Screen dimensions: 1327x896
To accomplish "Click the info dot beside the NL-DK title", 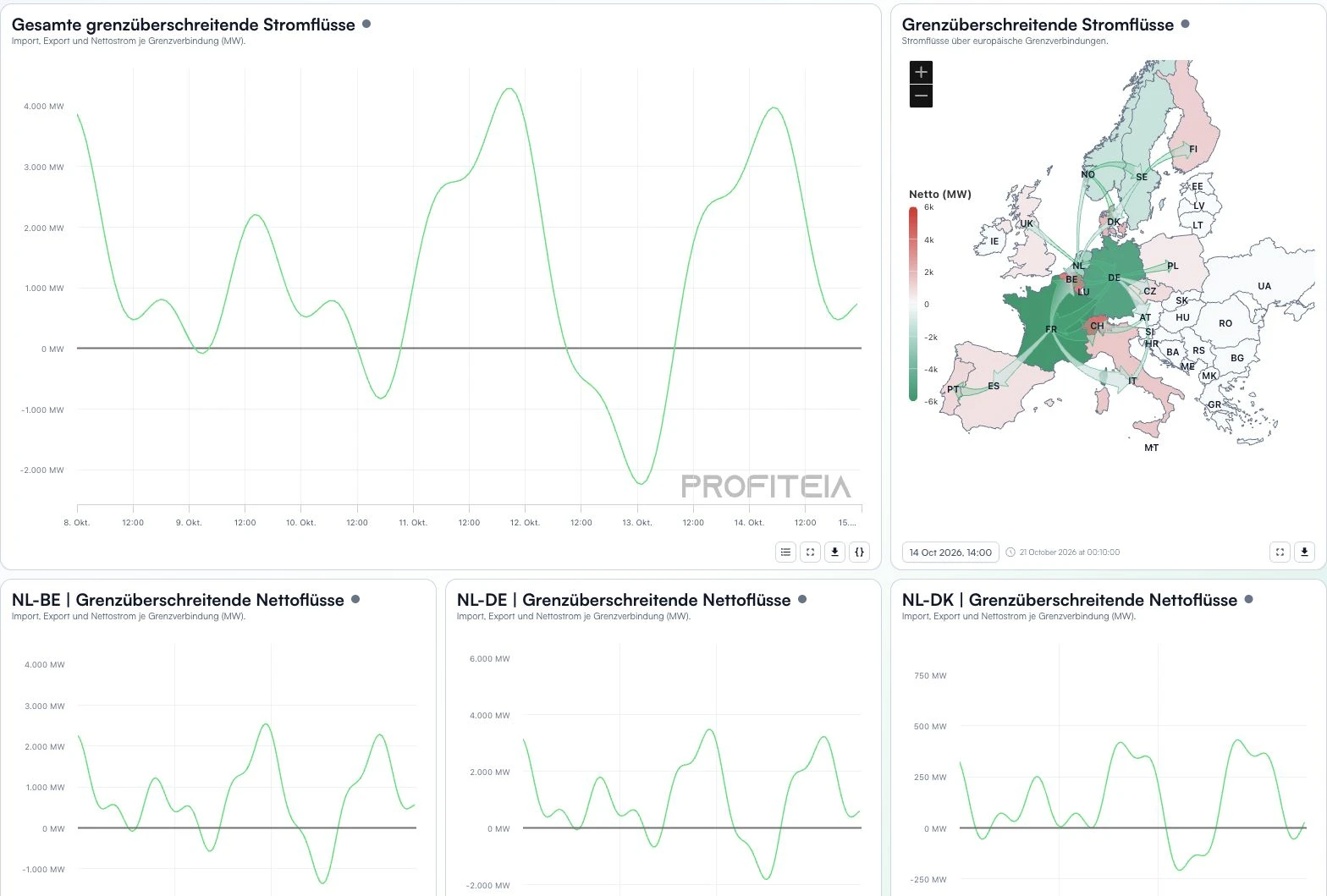I will coord(1248,599).
